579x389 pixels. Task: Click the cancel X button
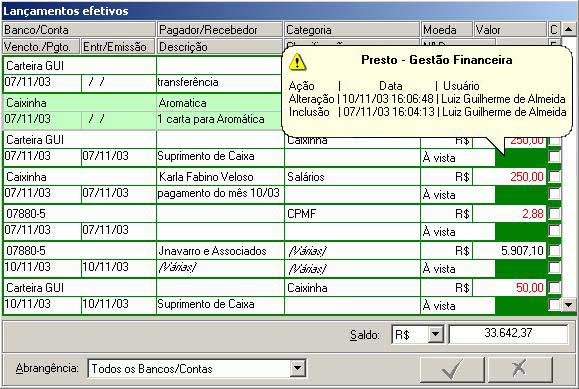tap(520, 369)
